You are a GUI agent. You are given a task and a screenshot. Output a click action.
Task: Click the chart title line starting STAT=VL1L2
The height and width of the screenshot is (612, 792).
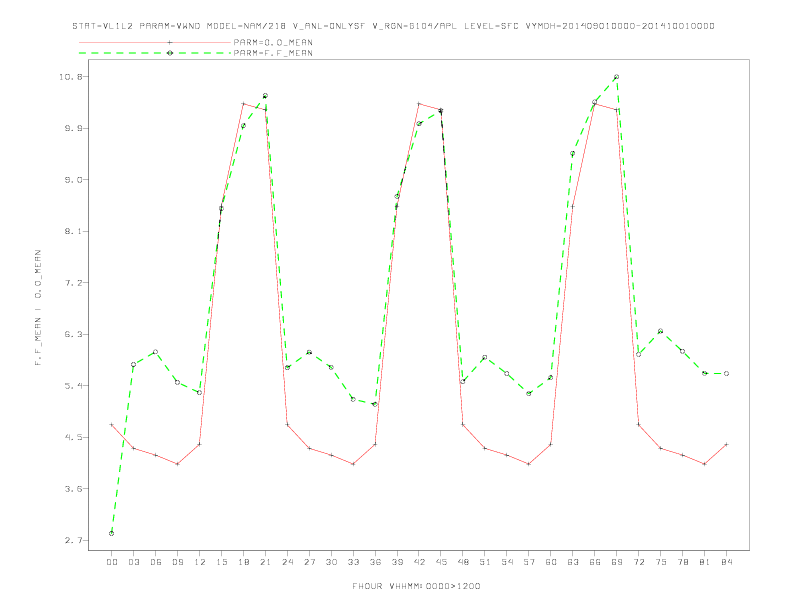pos(393,26)
